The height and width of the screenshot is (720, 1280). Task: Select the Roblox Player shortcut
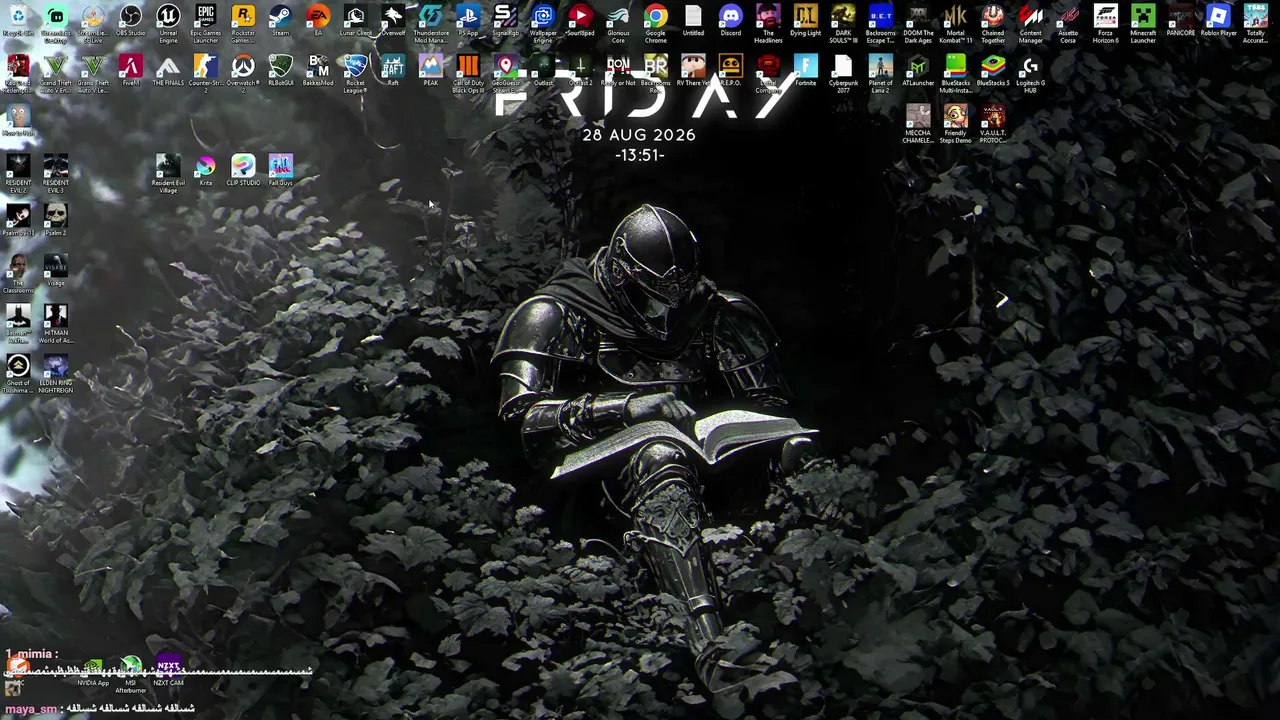tap(1218, 22)
